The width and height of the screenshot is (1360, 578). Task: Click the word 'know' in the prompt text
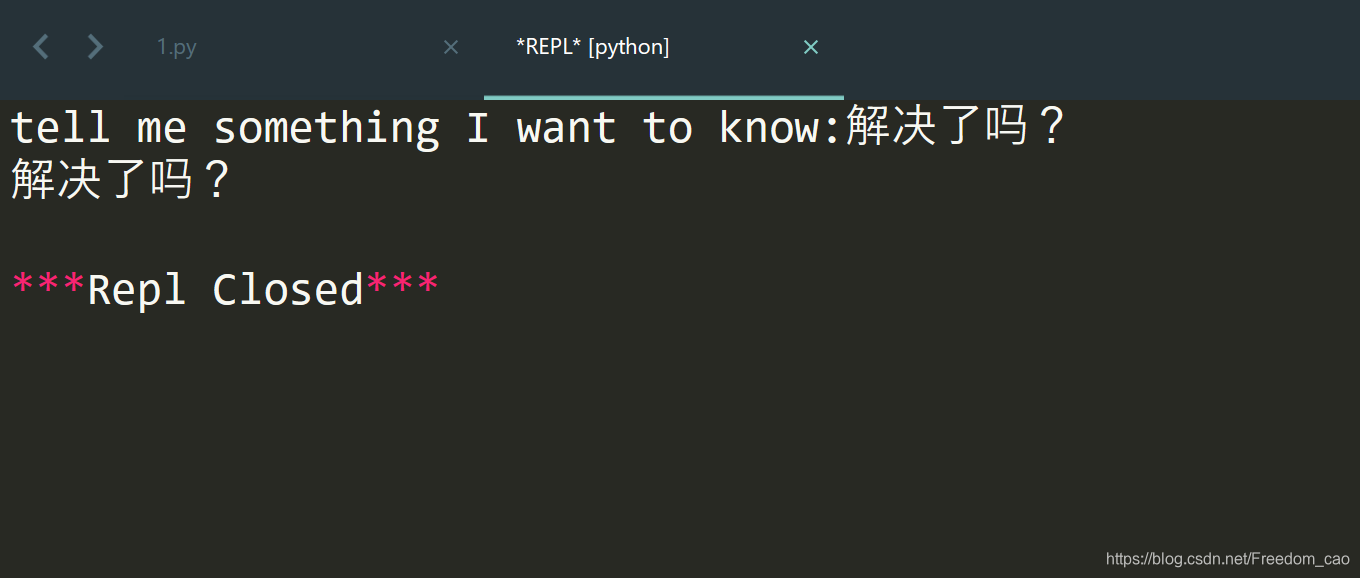pos(770,126)
